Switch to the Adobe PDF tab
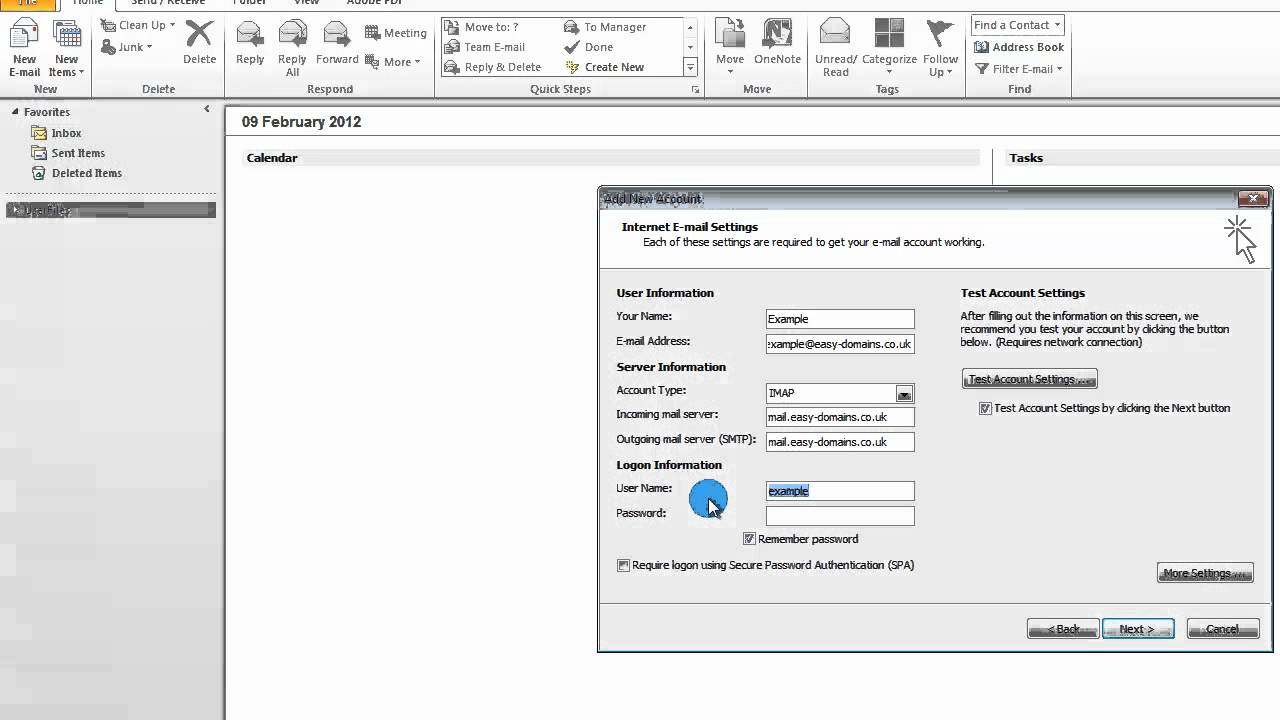Image resolution: width=1280 pixels, height=720 pixels. 374,4
